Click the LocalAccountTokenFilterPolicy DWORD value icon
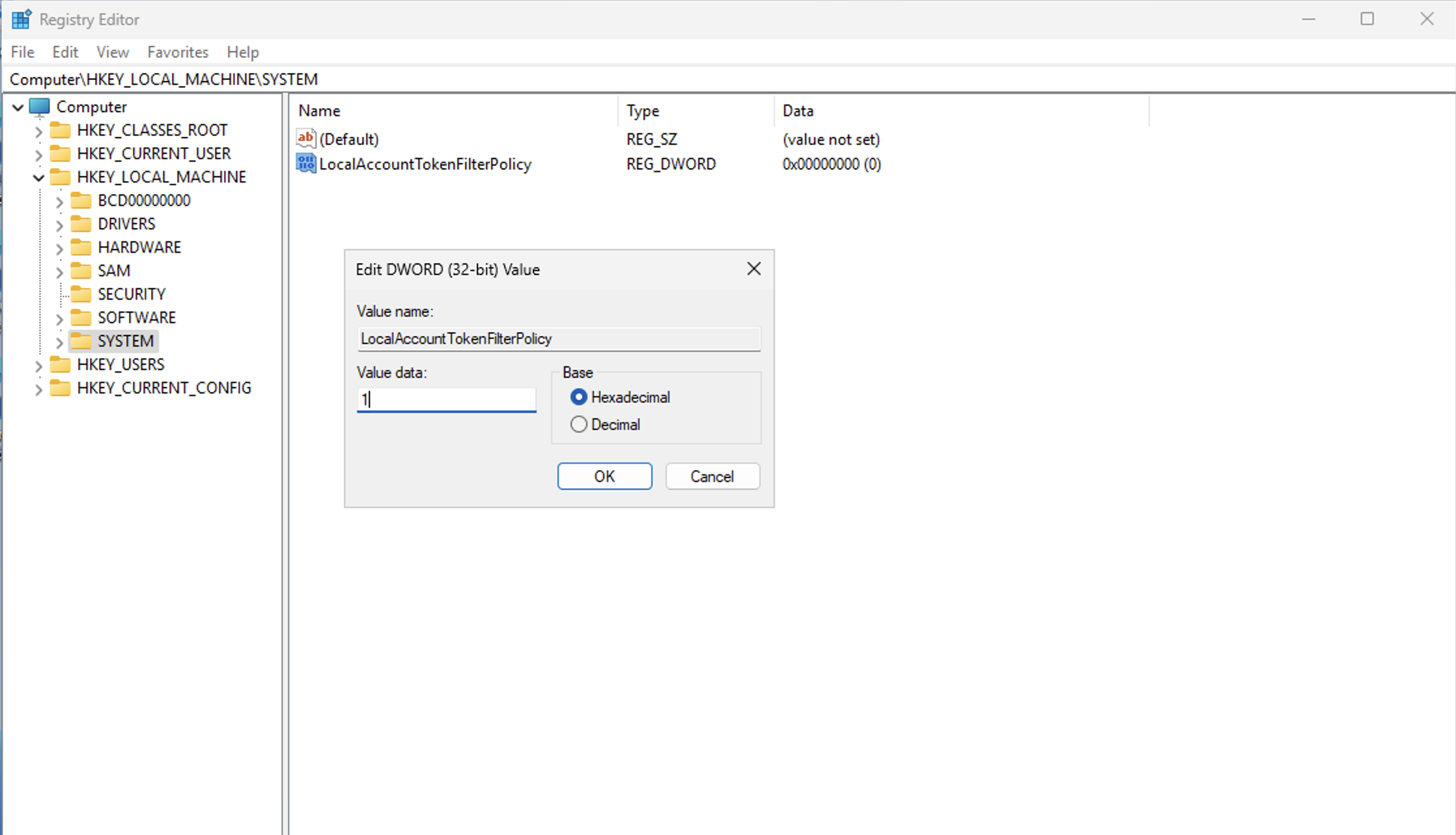1456x835 pixels. tap(305, 163)
